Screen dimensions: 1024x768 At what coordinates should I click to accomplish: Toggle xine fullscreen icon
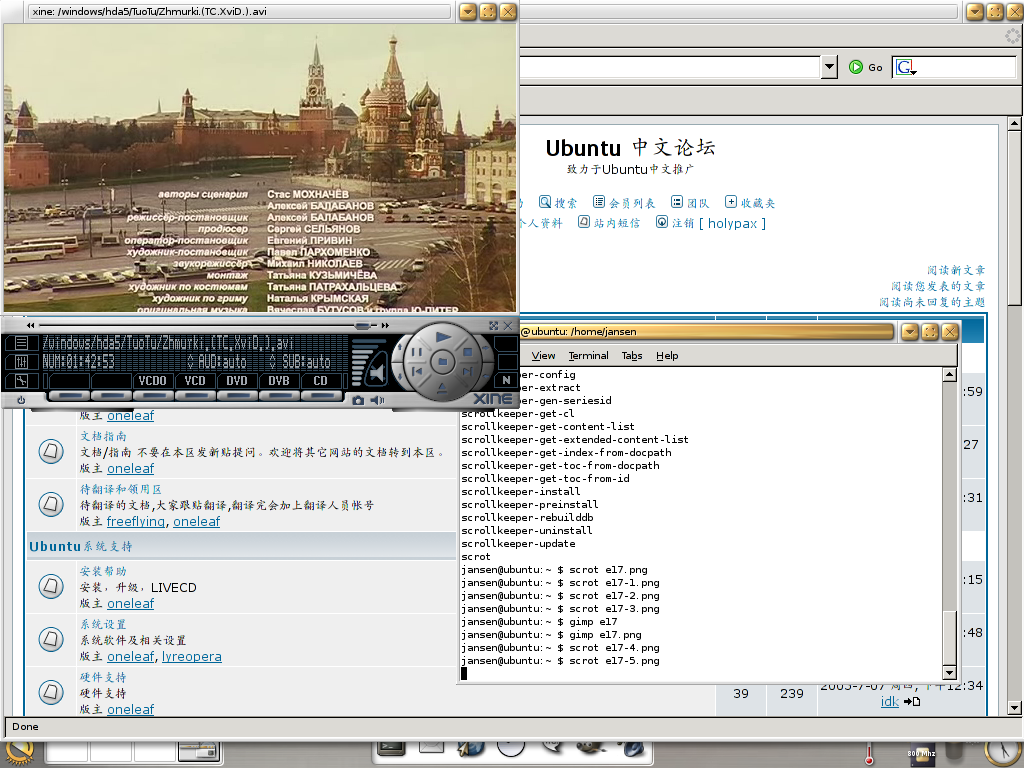coord(494,325)
